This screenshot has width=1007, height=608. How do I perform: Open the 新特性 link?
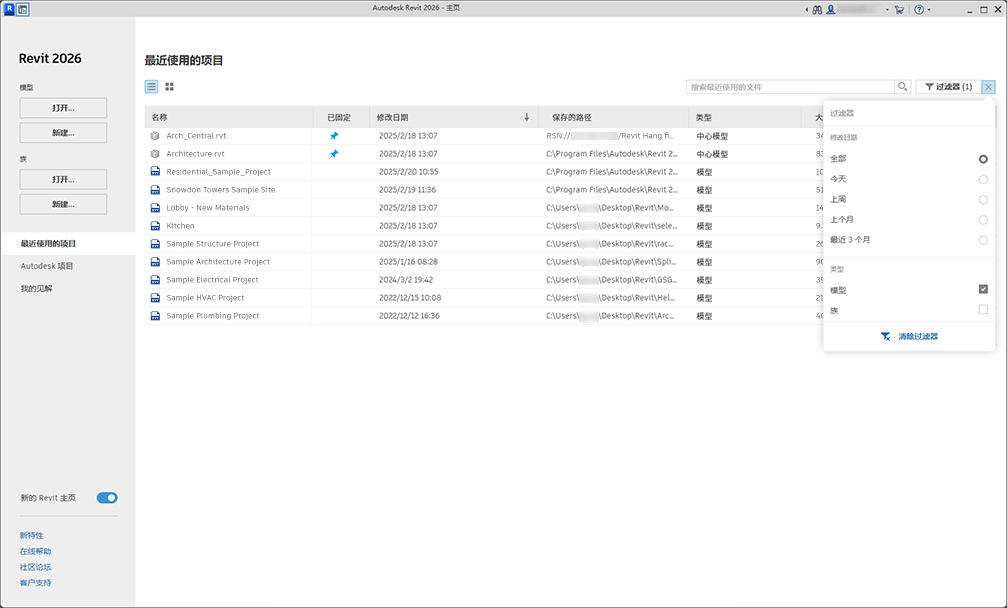coord(31,535)
